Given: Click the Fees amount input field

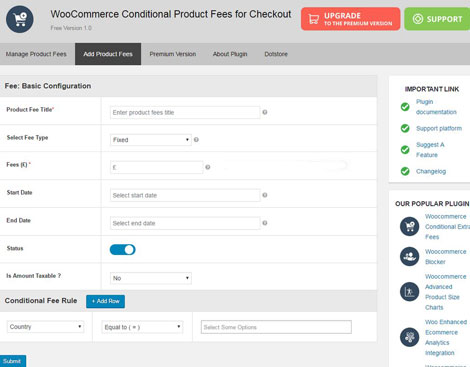Looking at the screenshot, I should [x=156, y=167].
